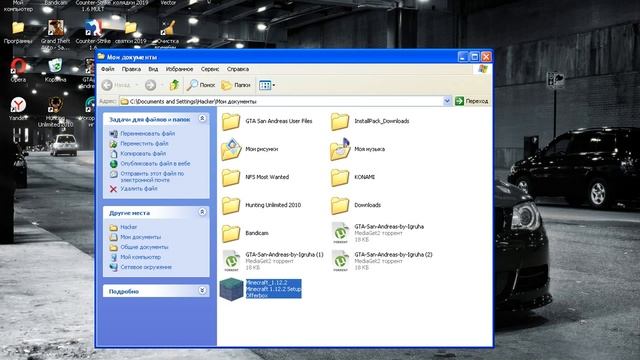640x360 pixels.
Task: Click the Переход go button
Action: click(x=471, y=101)
